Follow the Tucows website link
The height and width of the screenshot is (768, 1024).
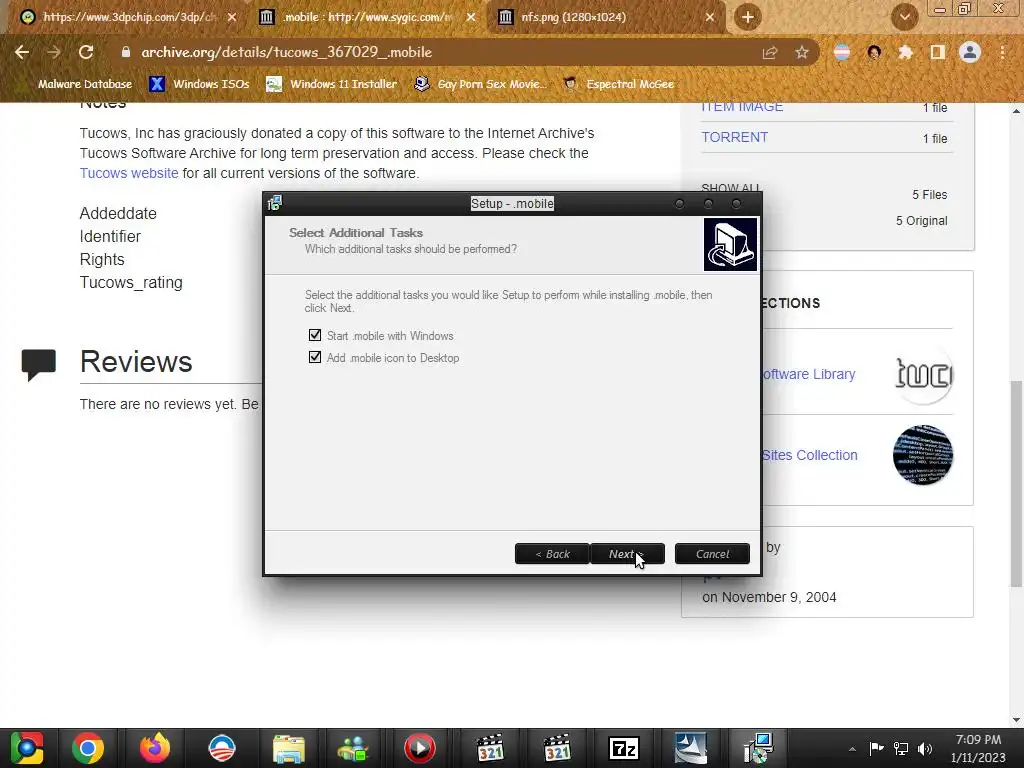pyautogui.click(x=129, y=173)
